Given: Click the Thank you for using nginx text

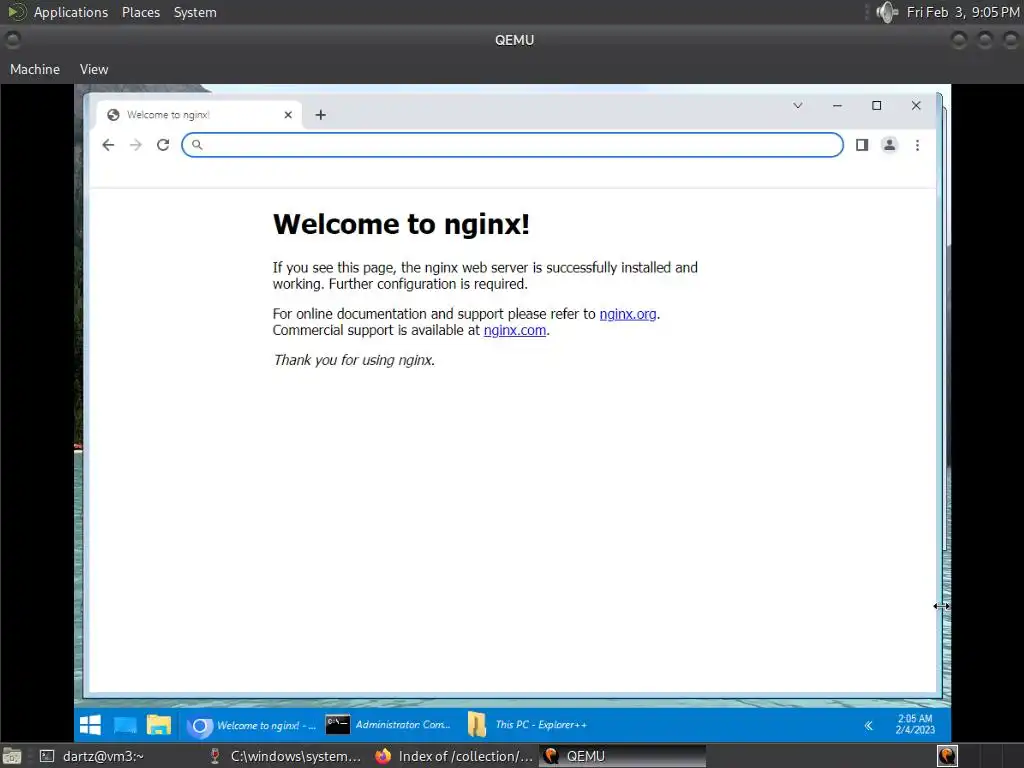Looking at the screenshot, I should (x=354, y=360).
